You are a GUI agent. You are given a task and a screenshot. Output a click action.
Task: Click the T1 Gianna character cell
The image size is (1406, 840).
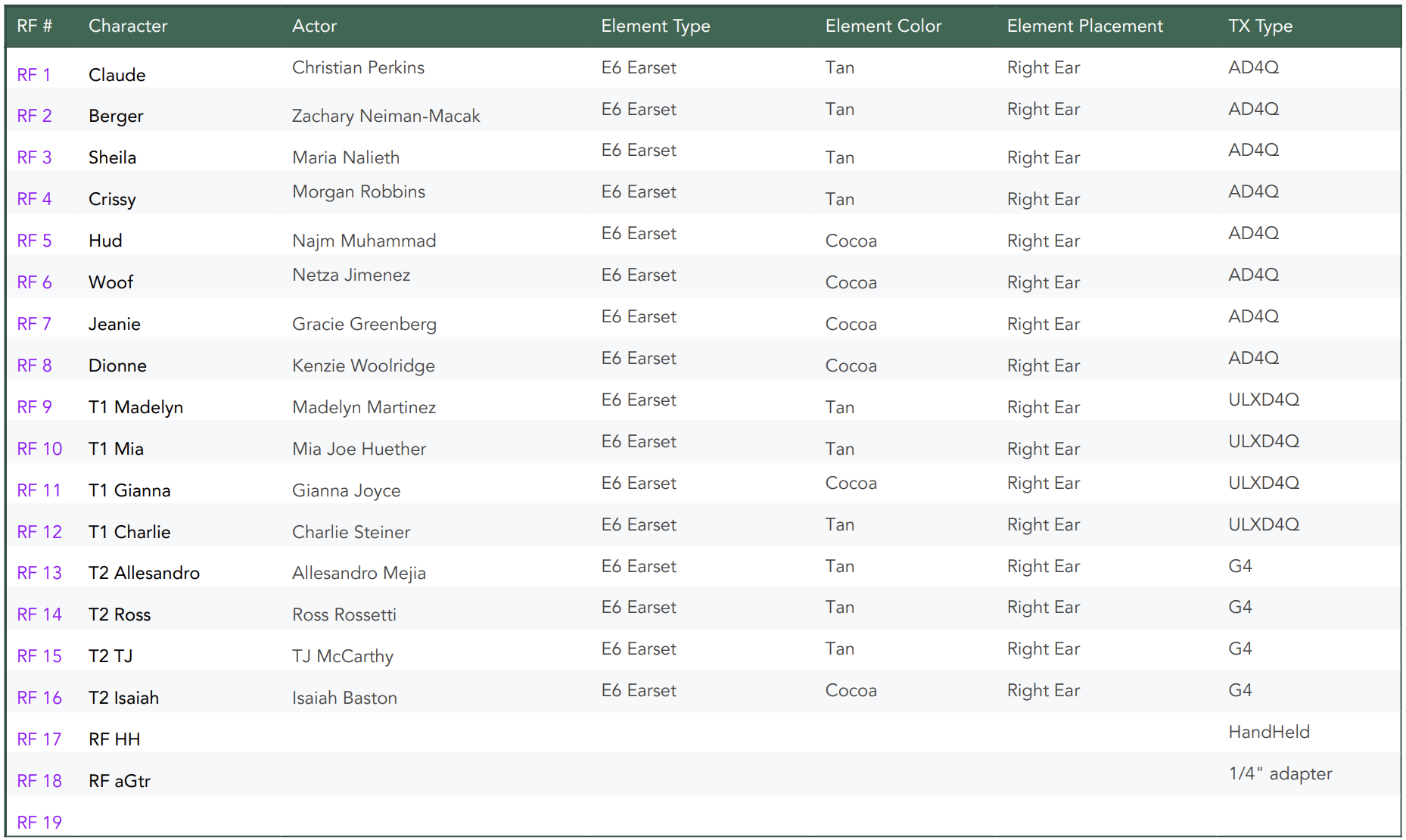coord(129,490)
